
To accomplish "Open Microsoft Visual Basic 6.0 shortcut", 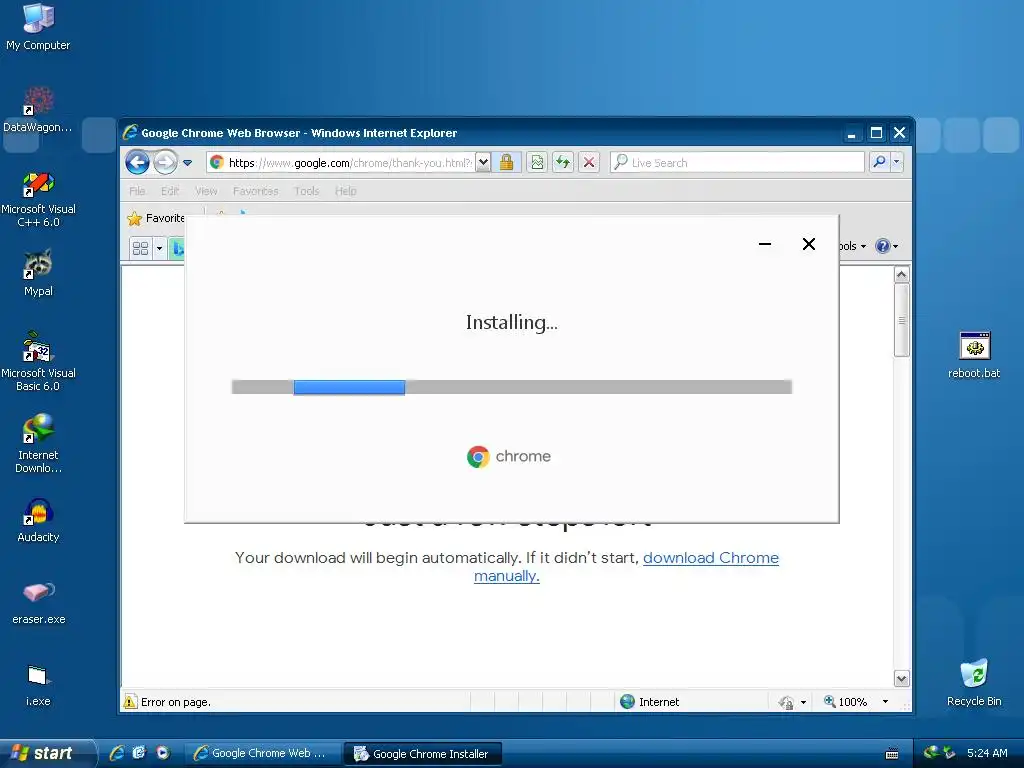I will [38, 362].
